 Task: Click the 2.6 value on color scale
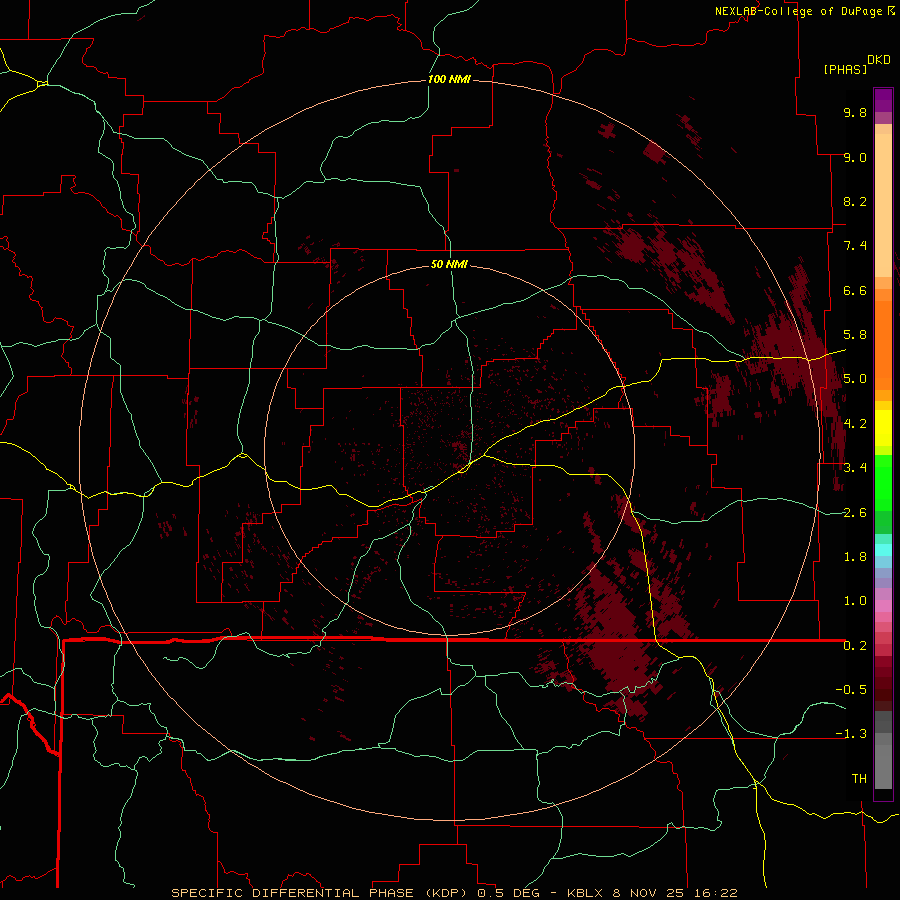pyautogui.click(x=855, y=513)
